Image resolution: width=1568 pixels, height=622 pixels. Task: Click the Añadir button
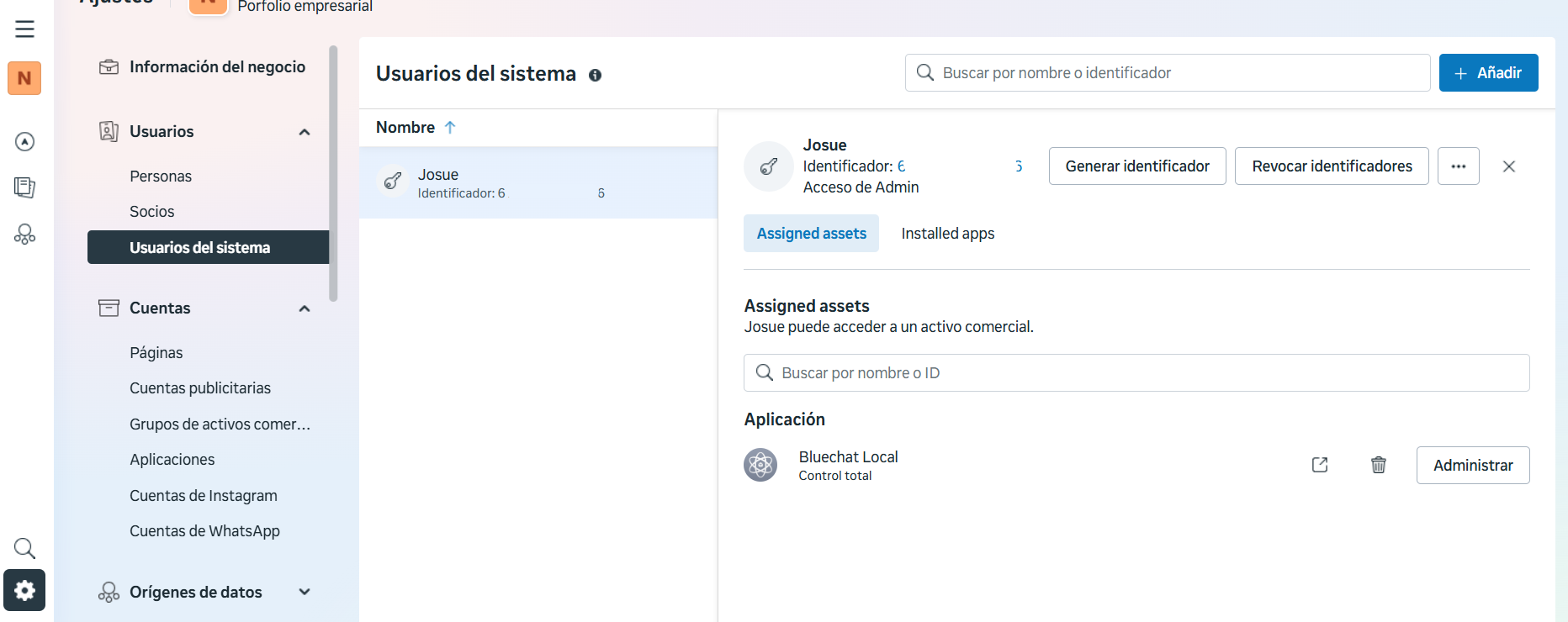1488,73
